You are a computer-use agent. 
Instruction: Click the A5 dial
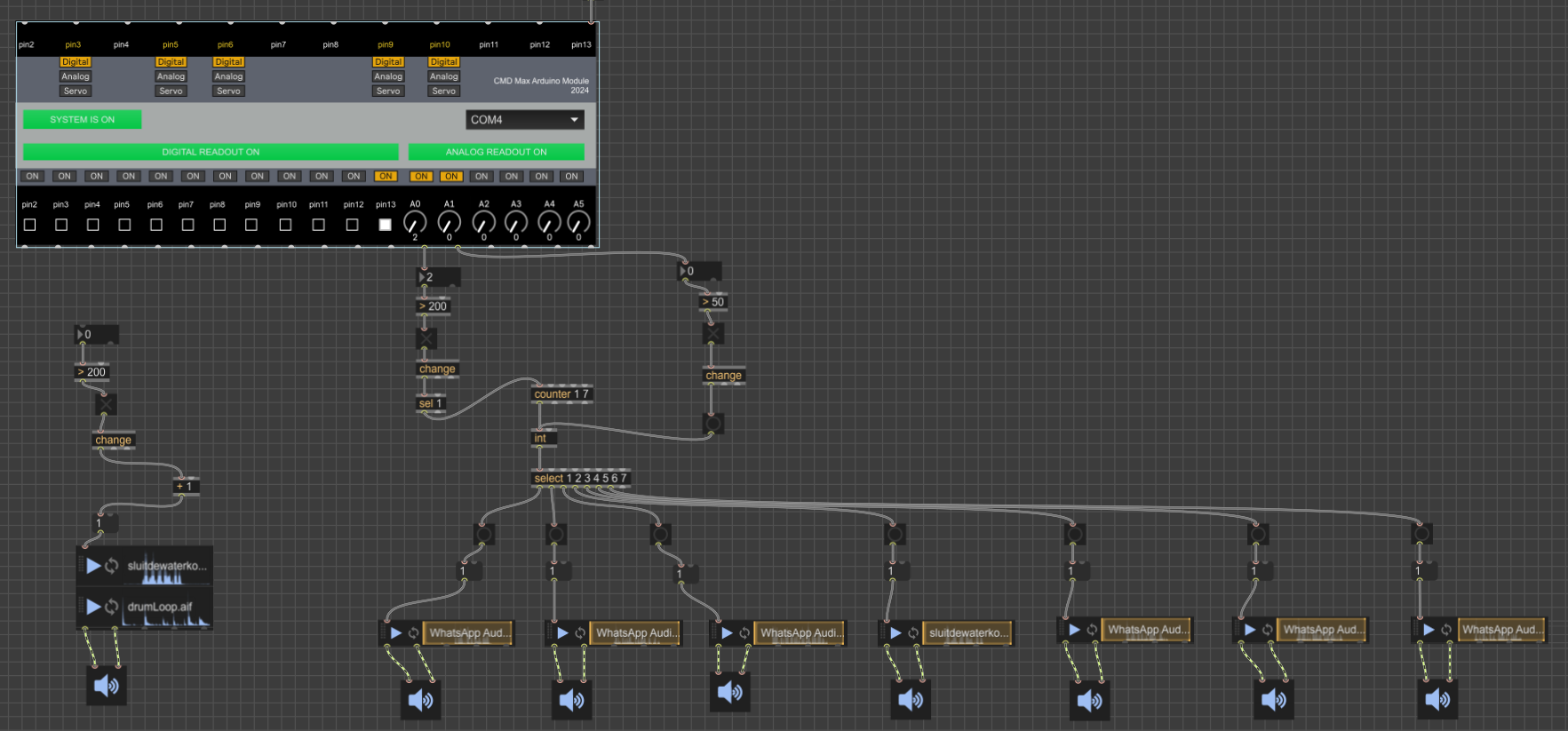tap(578, 223)
